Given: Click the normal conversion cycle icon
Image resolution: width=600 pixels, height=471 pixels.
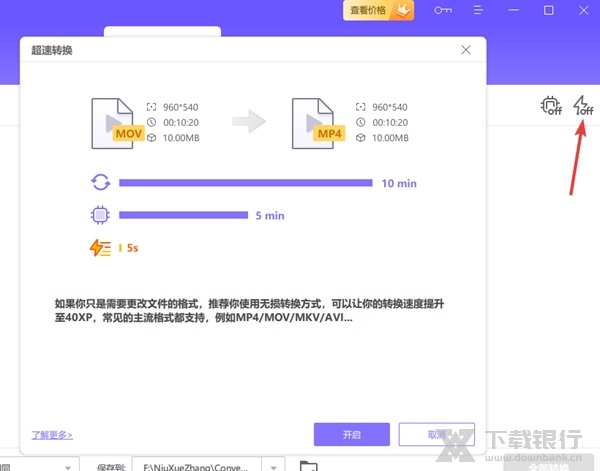Looking at the screenshot, I should pyautogui.click(x=101, y=182).
